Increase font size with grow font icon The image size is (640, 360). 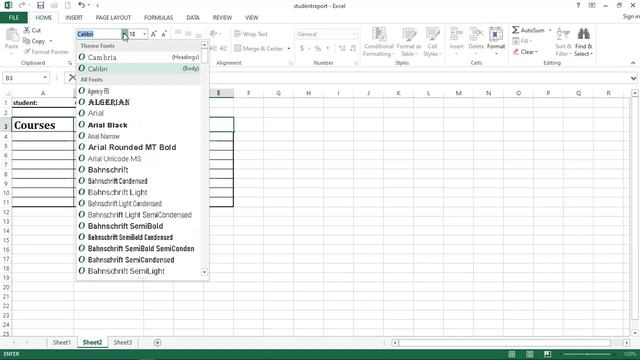tap(153, 34)
